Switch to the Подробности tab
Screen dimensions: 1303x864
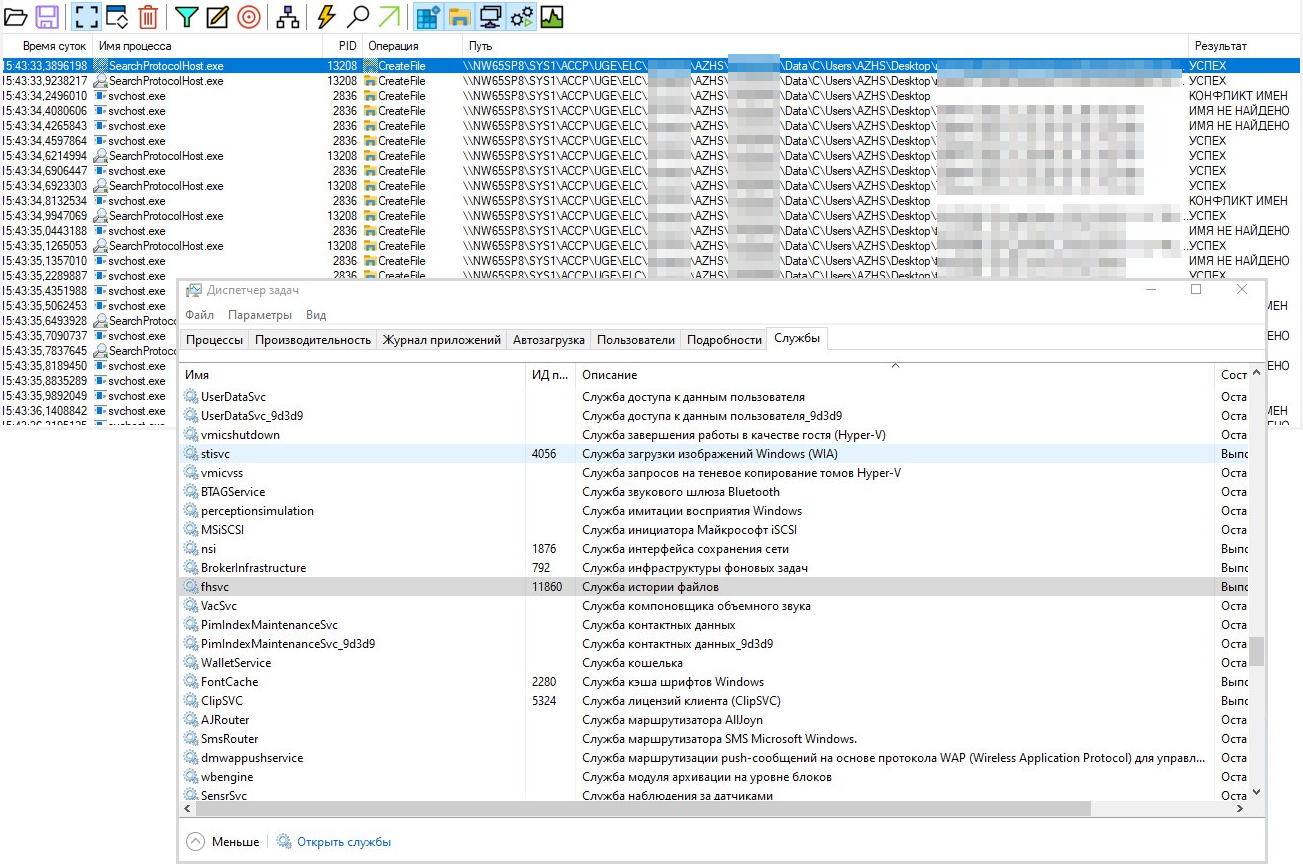[724, 340]
